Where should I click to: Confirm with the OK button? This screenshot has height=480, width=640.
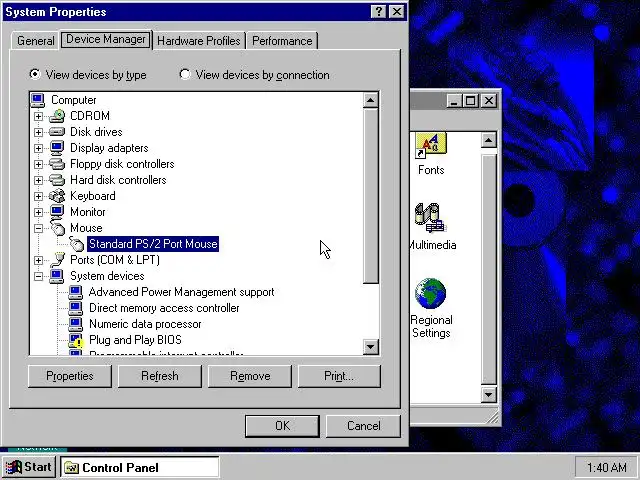tap(282, 426)
